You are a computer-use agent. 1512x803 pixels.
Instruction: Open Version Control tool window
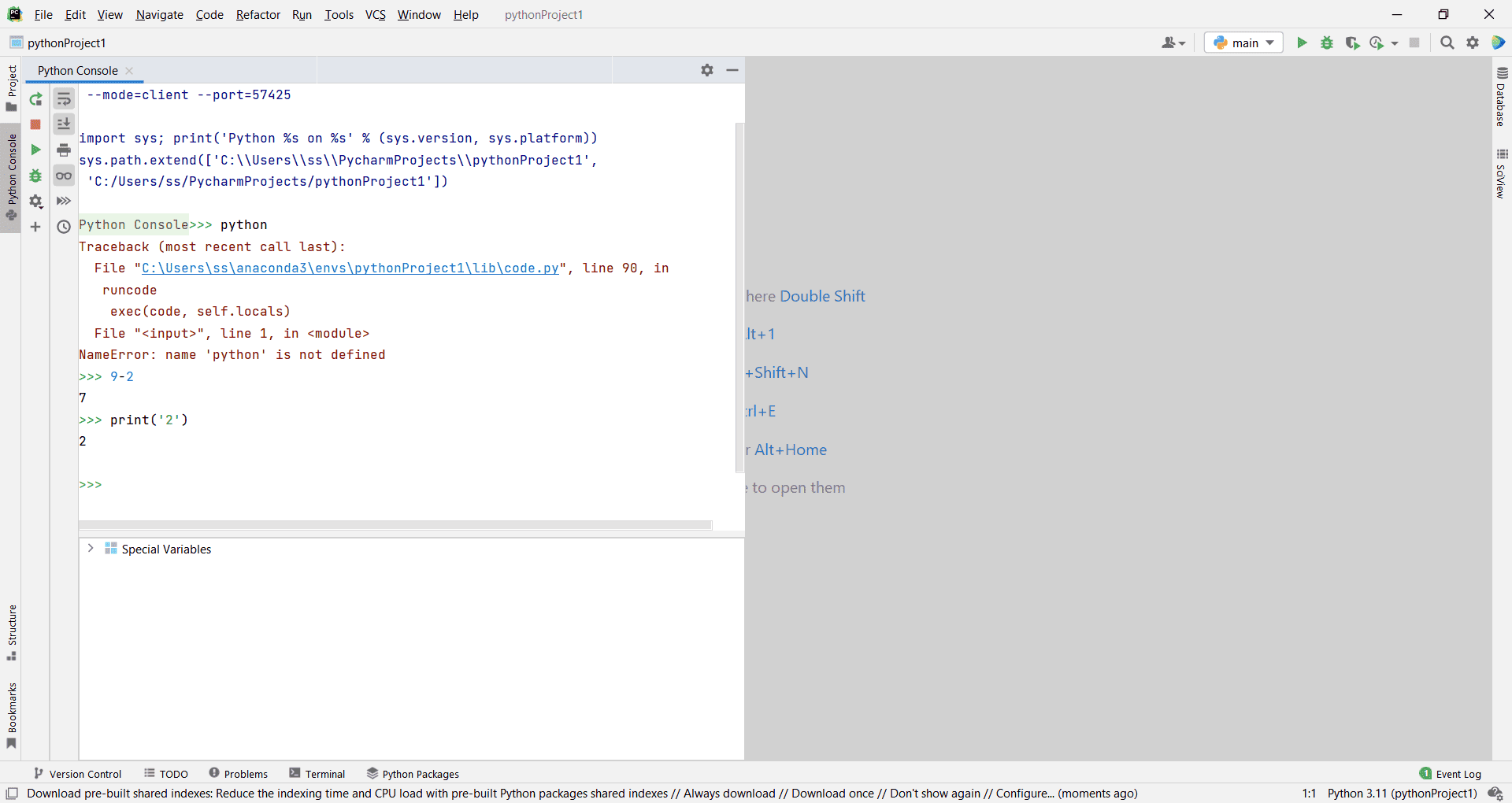[78, 774]
